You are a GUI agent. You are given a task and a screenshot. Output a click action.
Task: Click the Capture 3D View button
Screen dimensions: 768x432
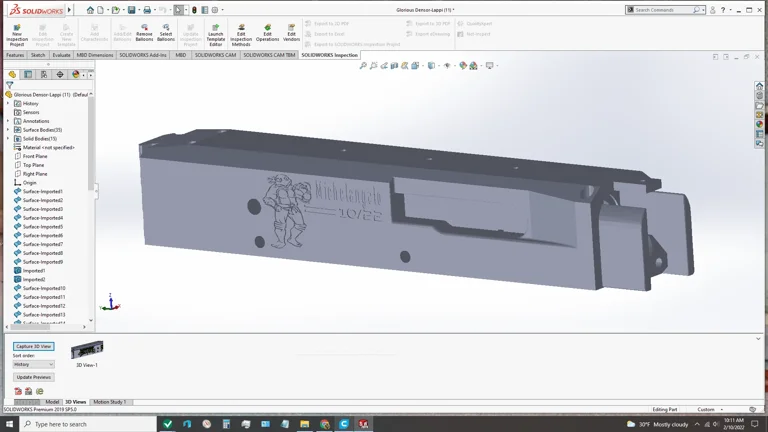coord(33,346)
